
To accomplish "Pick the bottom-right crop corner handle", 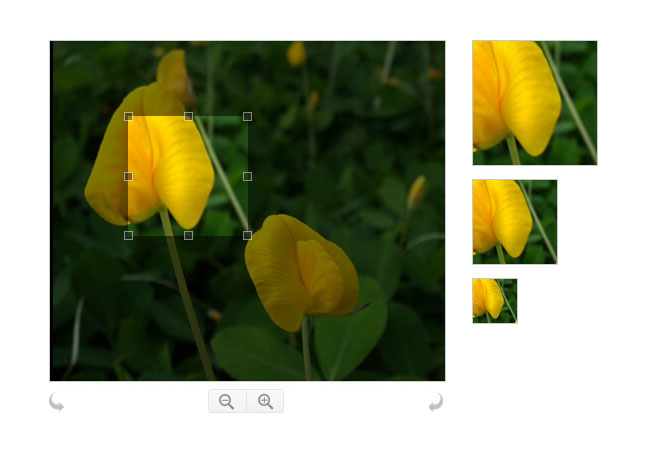I will (x=247, y=235).
